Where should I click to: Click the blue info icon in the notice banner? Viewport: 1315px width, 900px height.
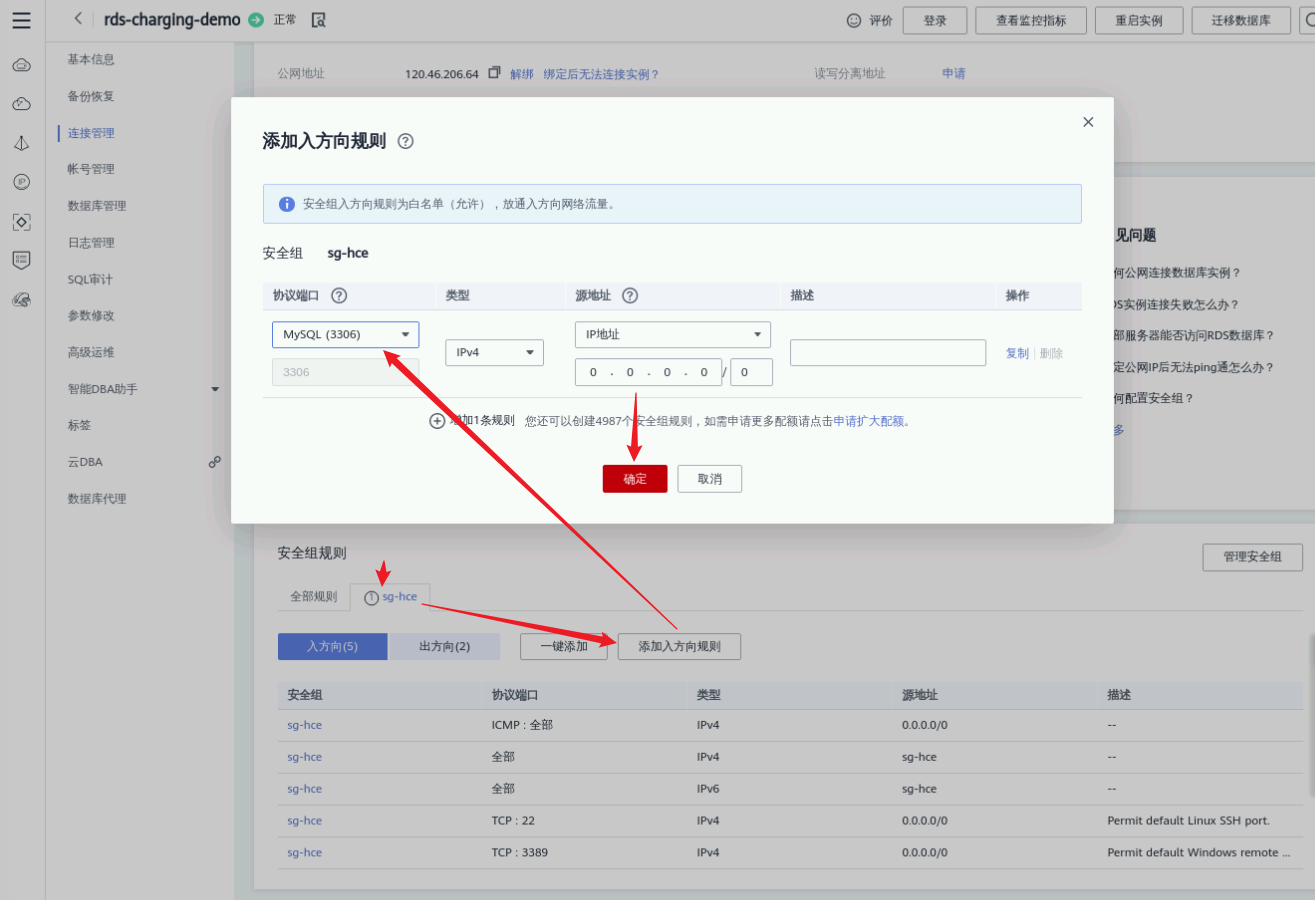click(x=287, y=204)
